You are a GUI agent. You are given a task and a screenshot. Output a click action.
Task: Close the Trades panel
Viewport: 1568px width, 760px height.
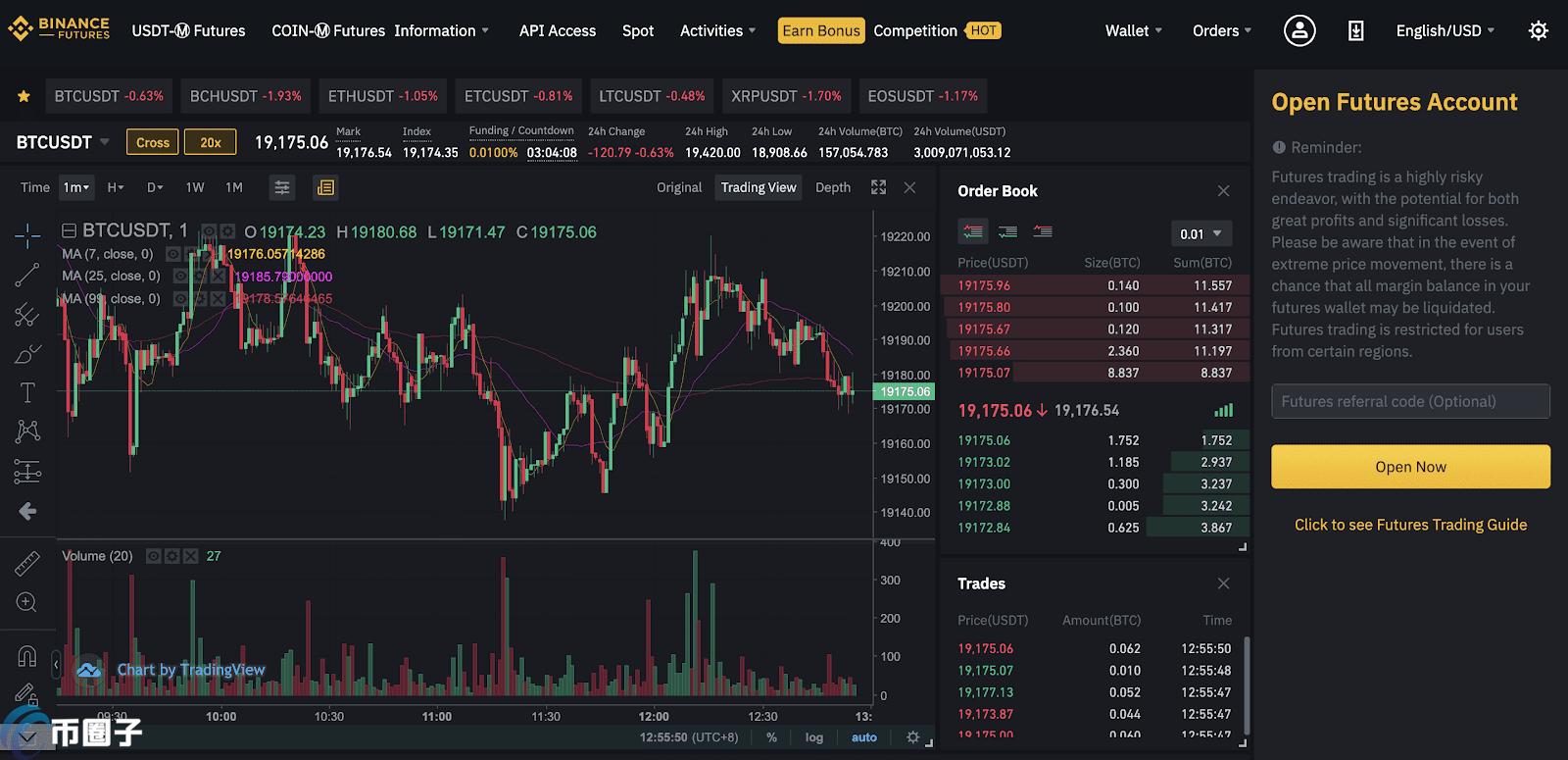pos(1223,583)
